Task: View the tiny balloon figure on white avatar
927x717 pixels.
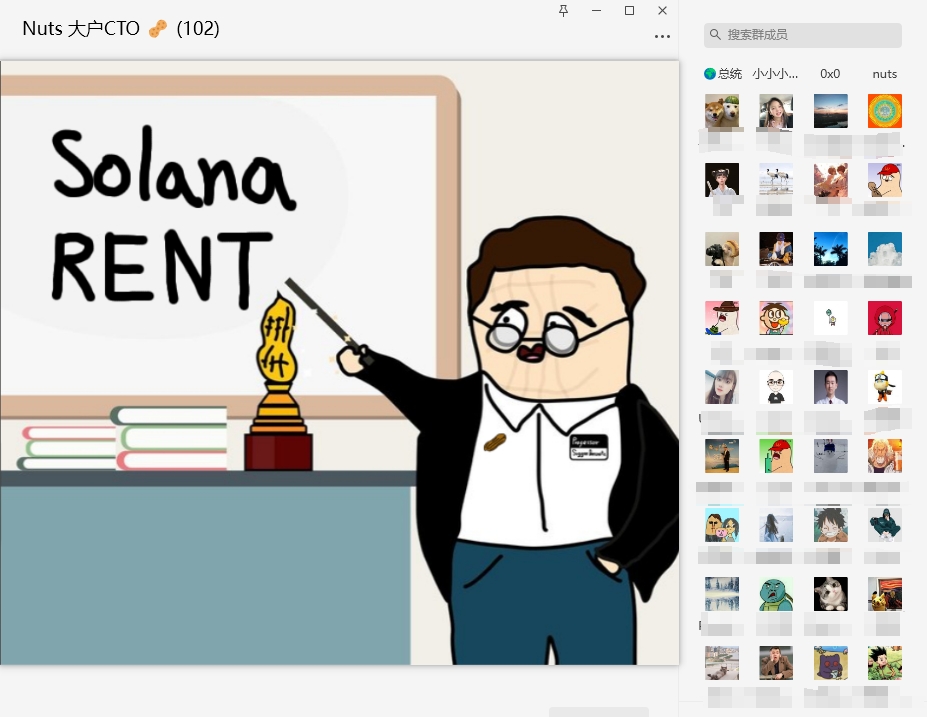Action: [x=831, y=318]
